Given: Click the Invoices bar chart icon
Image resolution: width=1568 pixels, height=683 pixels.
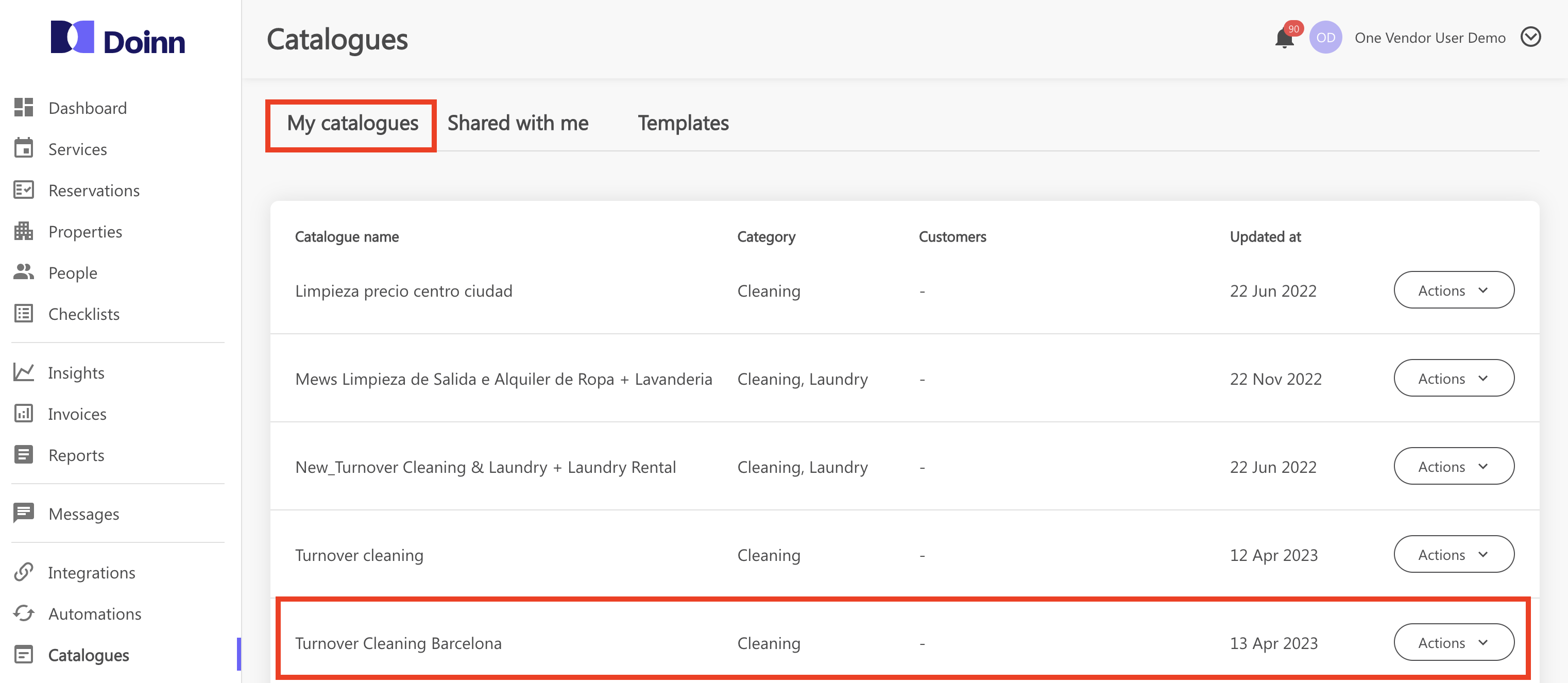Looking at the screenshot, I should 24,413.
